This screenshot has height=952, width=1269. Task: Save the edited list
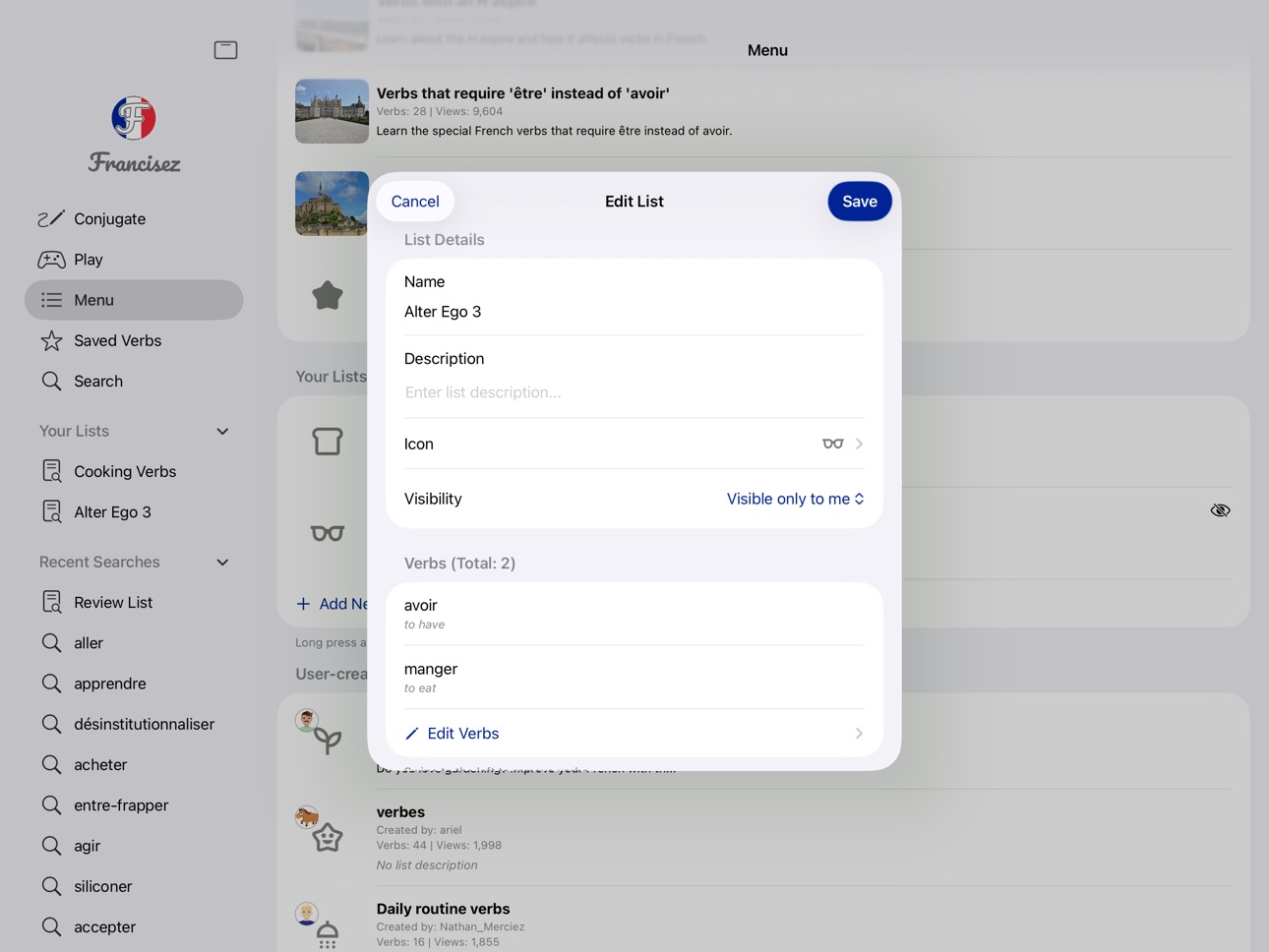point(860,202)
